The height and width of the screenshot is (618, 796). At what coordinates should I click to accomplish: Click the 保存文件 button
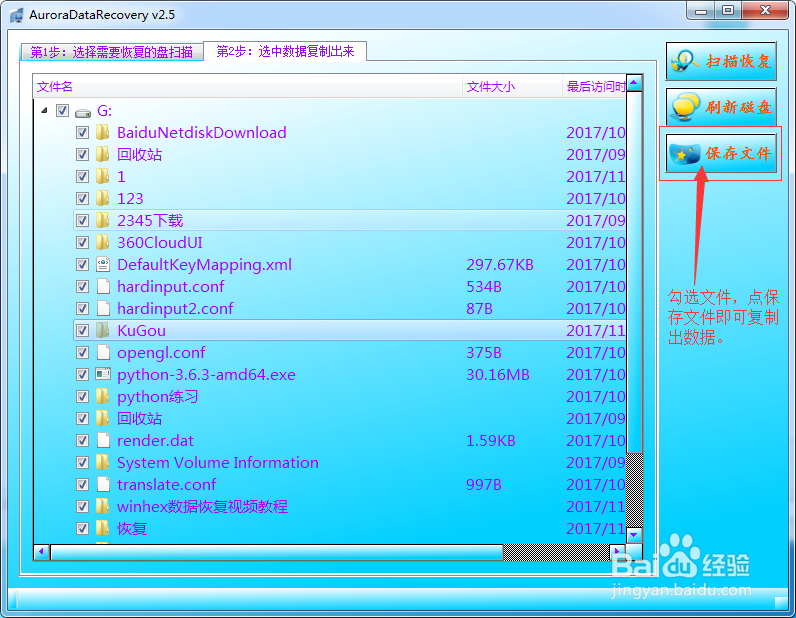click(721, 153)
